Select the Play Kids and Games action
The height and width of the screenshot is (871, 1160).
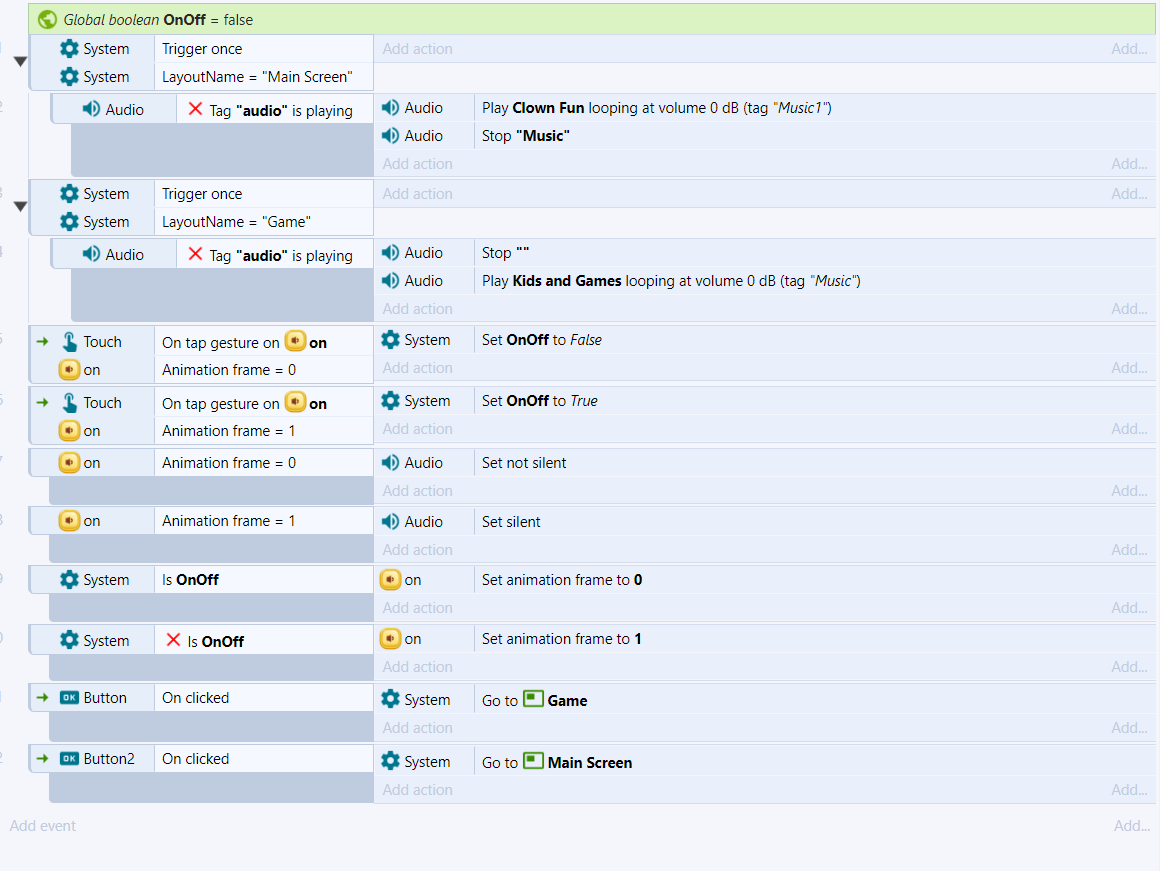tap(670, 281)
